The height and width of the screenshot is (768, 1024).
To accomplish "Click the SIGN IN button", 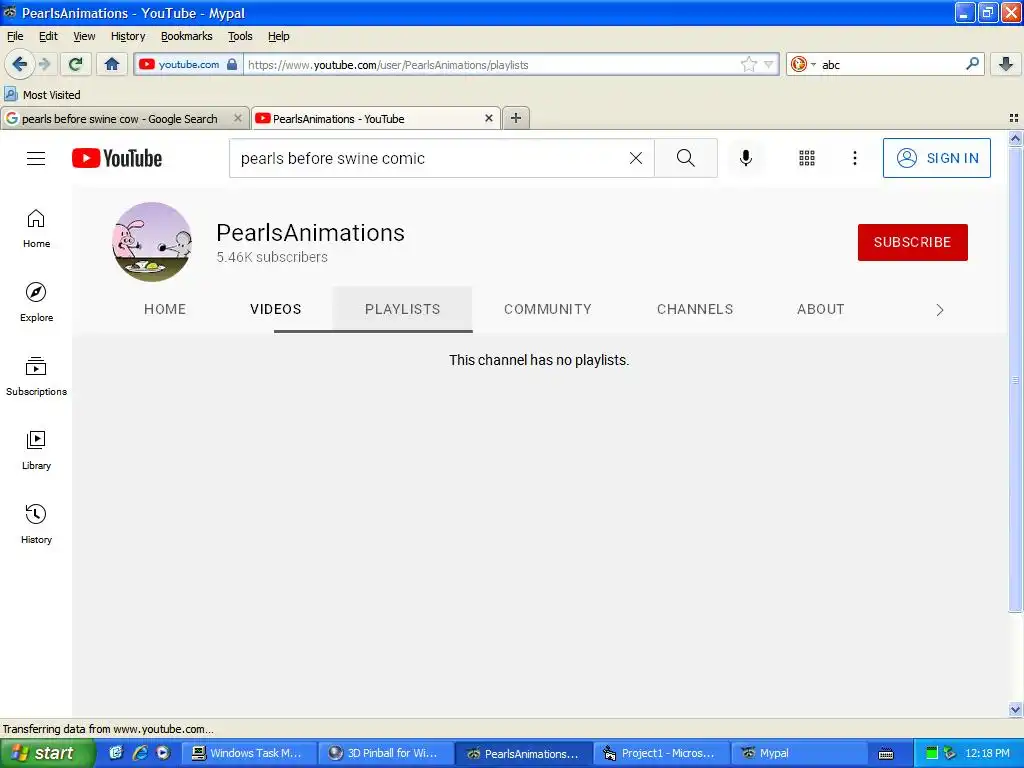I will 936,158.
